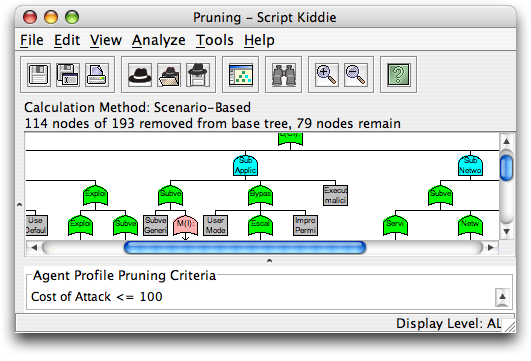Open the Edit menu
This screenshot has width=531, height=361.
click(67, 40)
